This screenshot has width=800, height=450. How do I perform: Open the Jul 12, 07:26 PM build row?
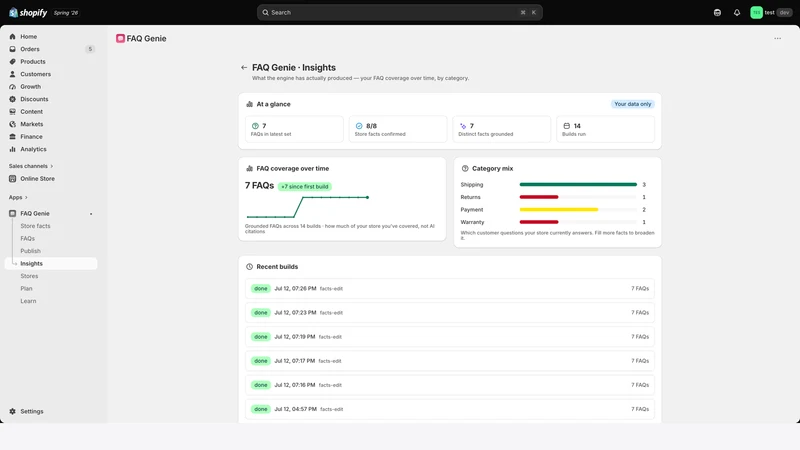449,289
